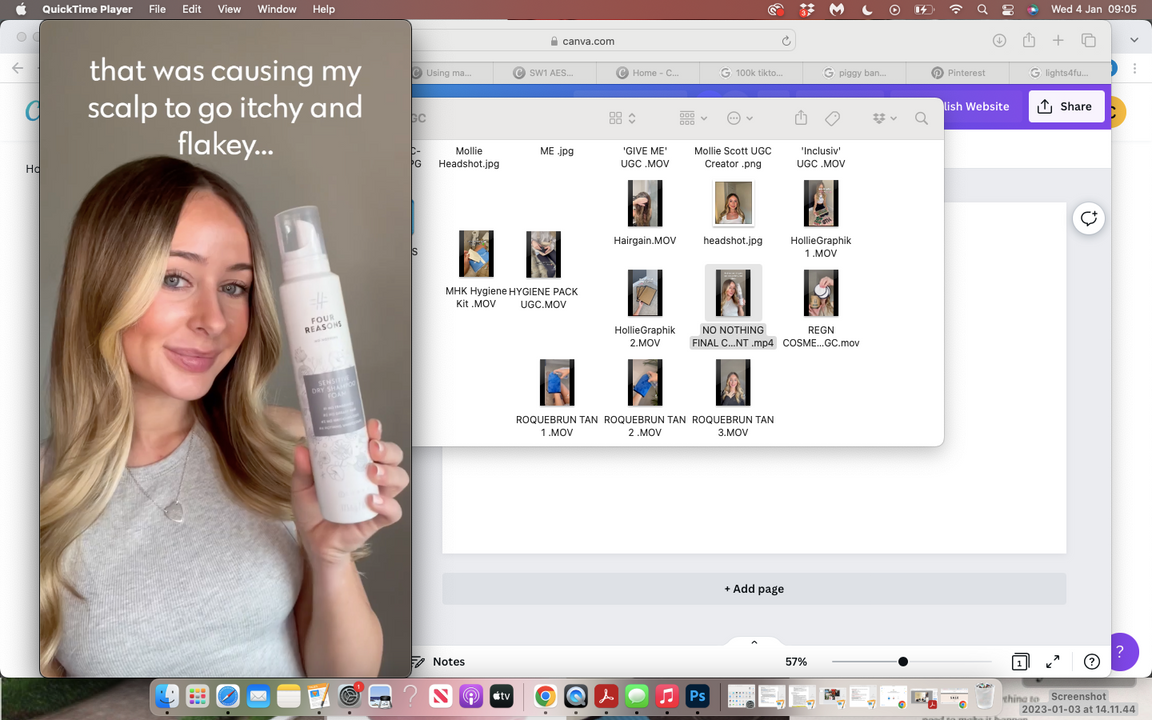Click the 57% zoom level in Canva

(x=796, y=661)
